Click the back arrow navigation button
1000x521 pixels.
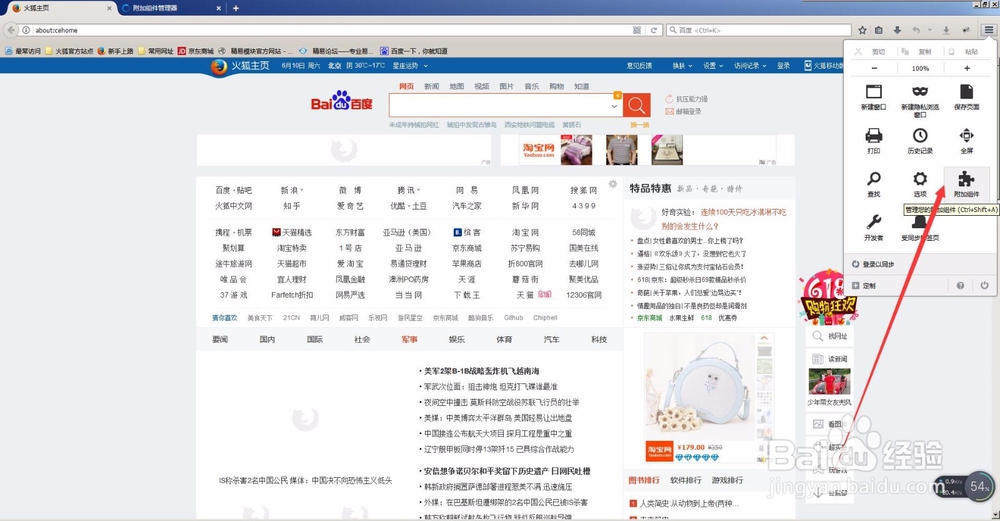coord(11,30)
